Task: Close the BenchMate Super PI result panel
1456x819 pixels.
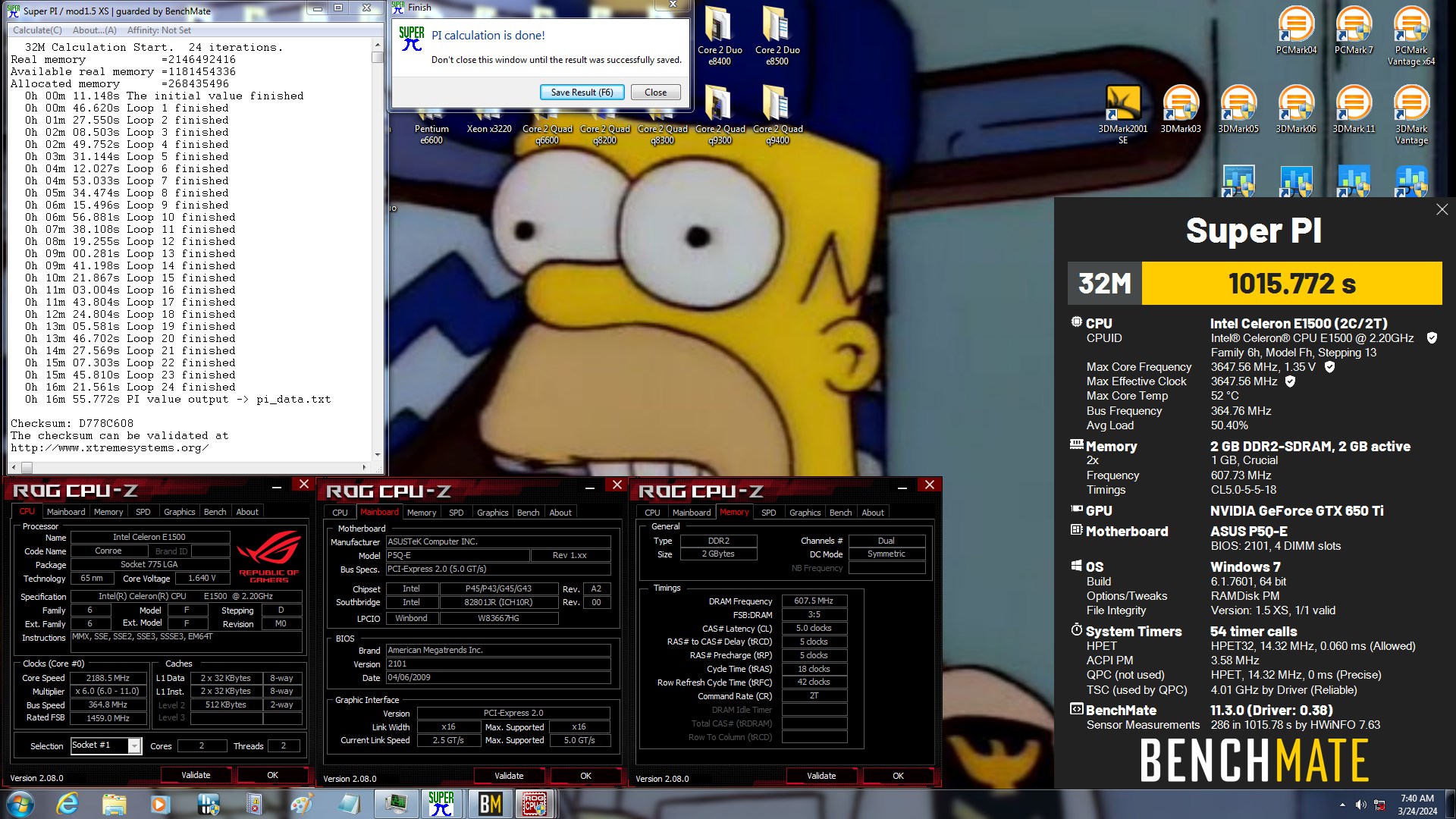Action: [1442, 209]
